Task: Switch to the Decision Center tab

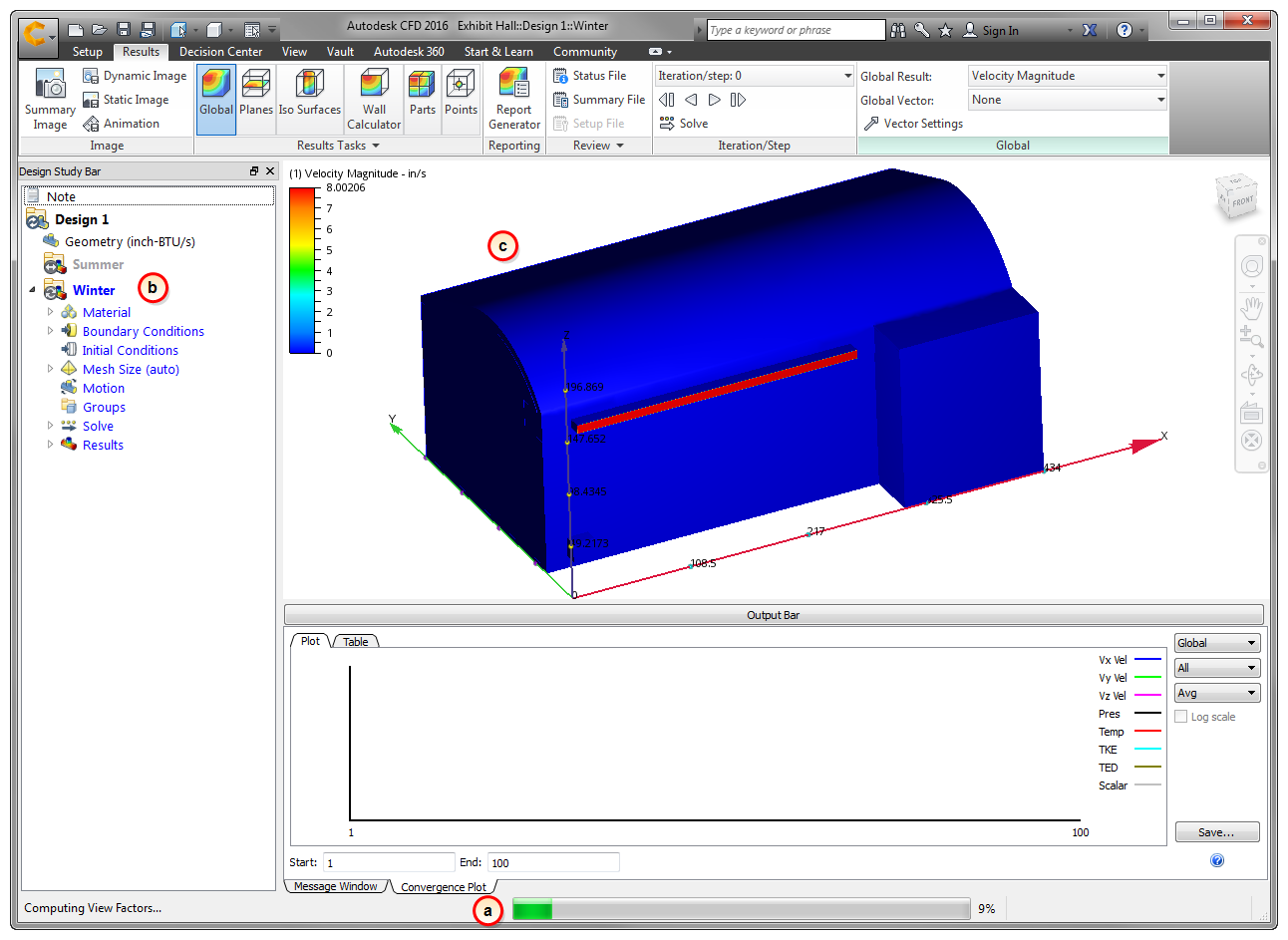Action: [221, 52]
